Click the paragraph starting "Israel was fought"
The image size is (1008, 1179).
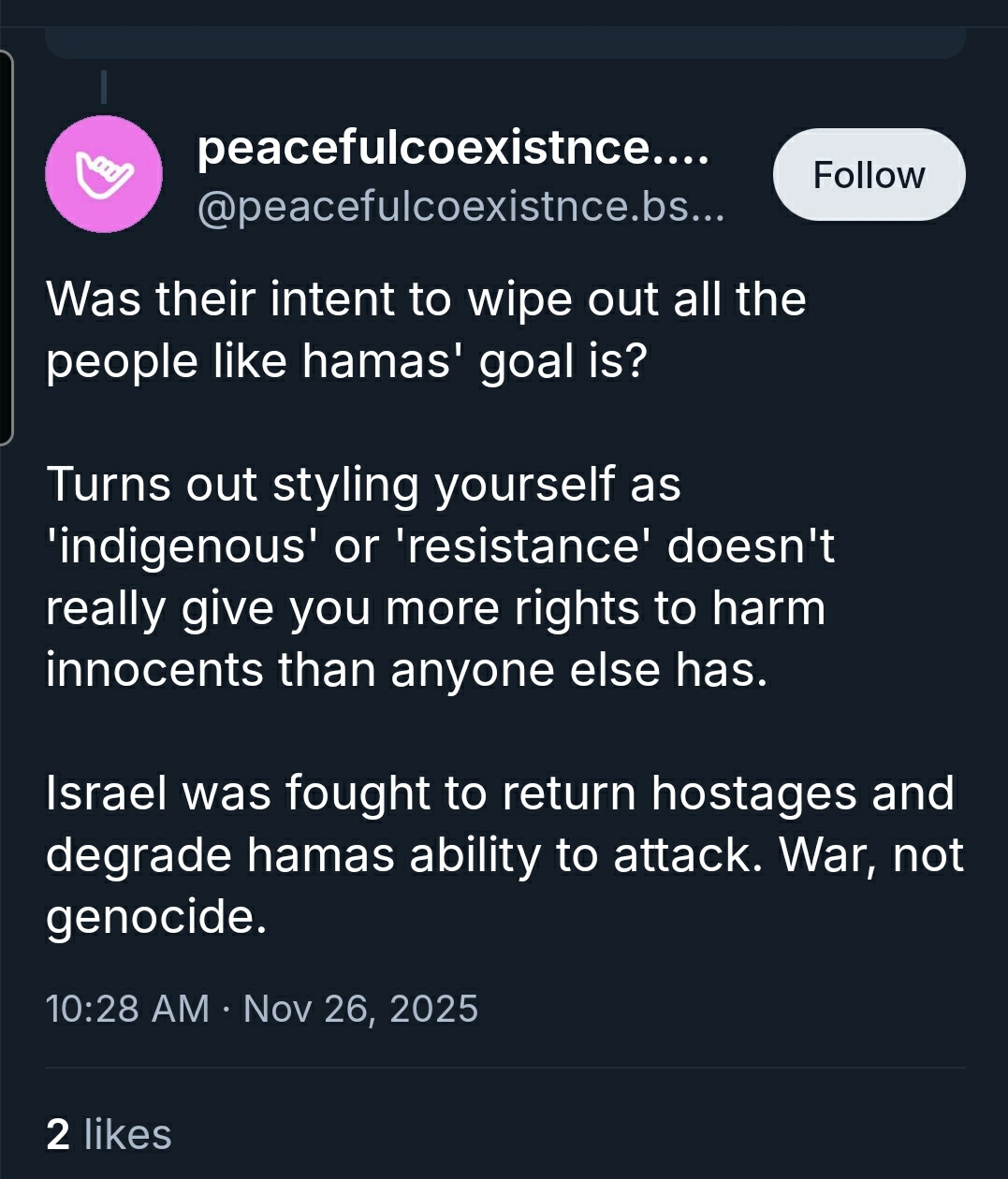tap(501, 854)
